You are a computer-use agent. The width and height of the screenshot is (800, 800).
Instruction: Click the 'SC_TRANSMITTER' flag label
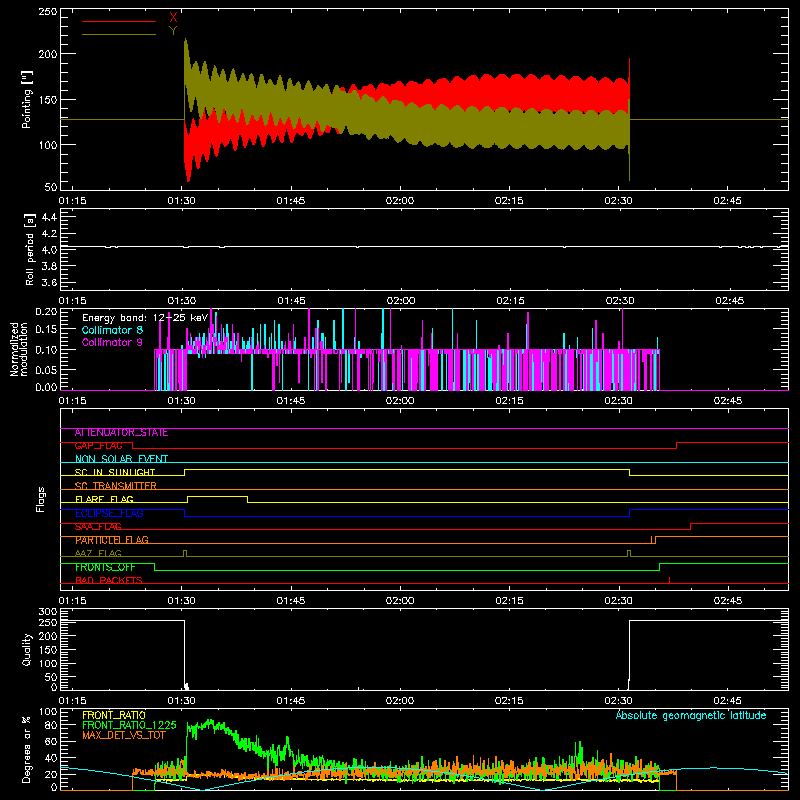(115, 486)
